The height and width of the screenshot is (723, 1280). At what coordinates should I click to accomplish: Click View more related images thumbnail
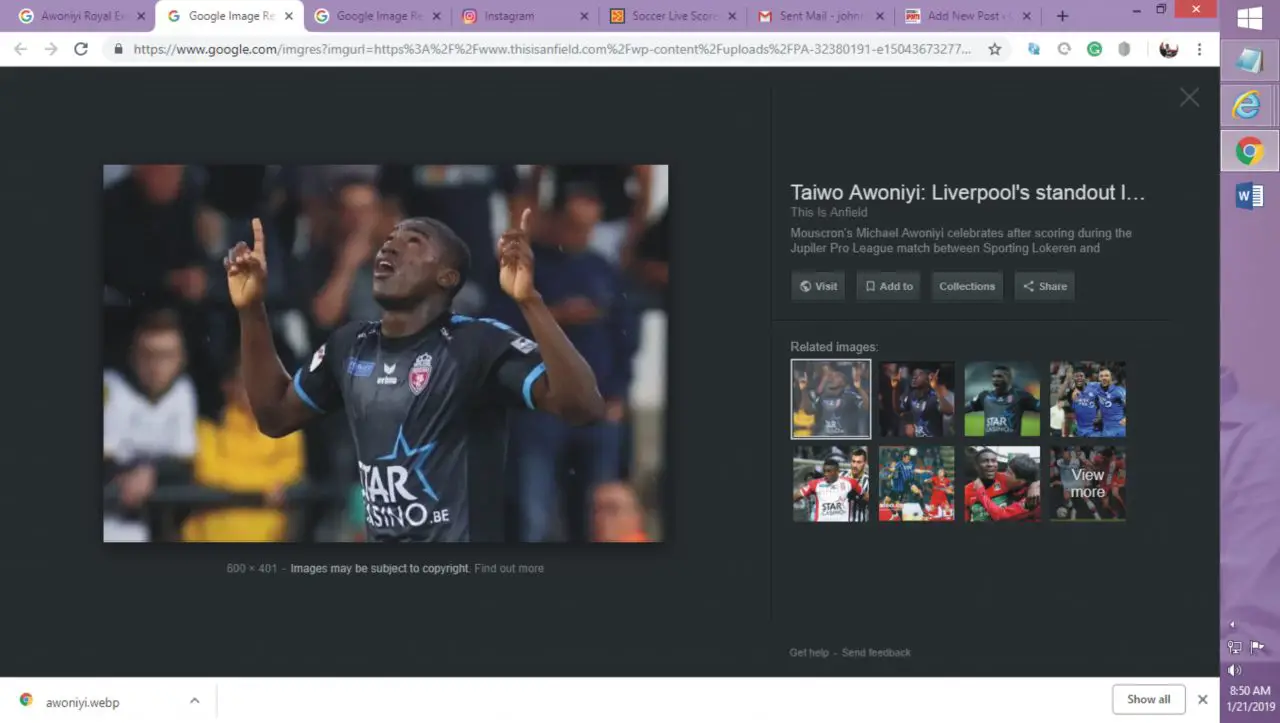pos(1087,484)
